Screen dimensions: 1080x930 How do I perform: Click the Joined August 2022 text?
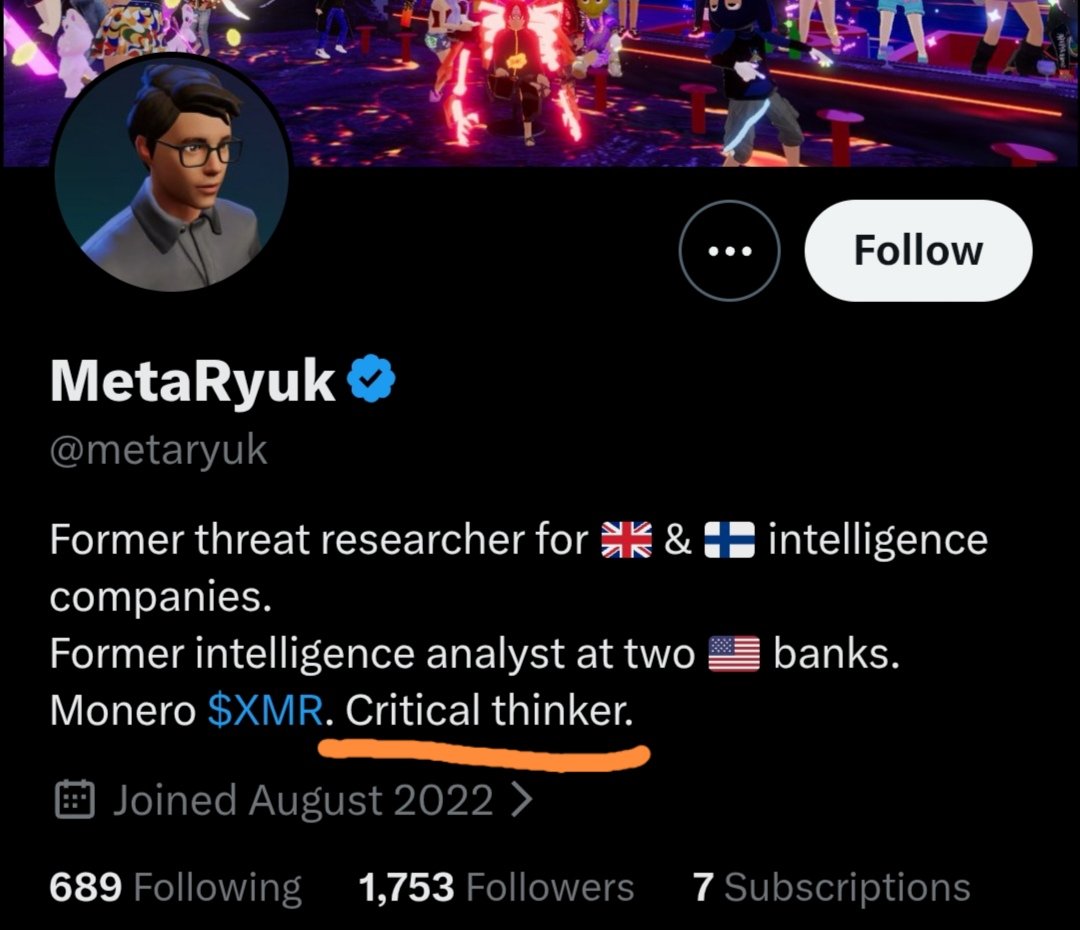(303, 800)
